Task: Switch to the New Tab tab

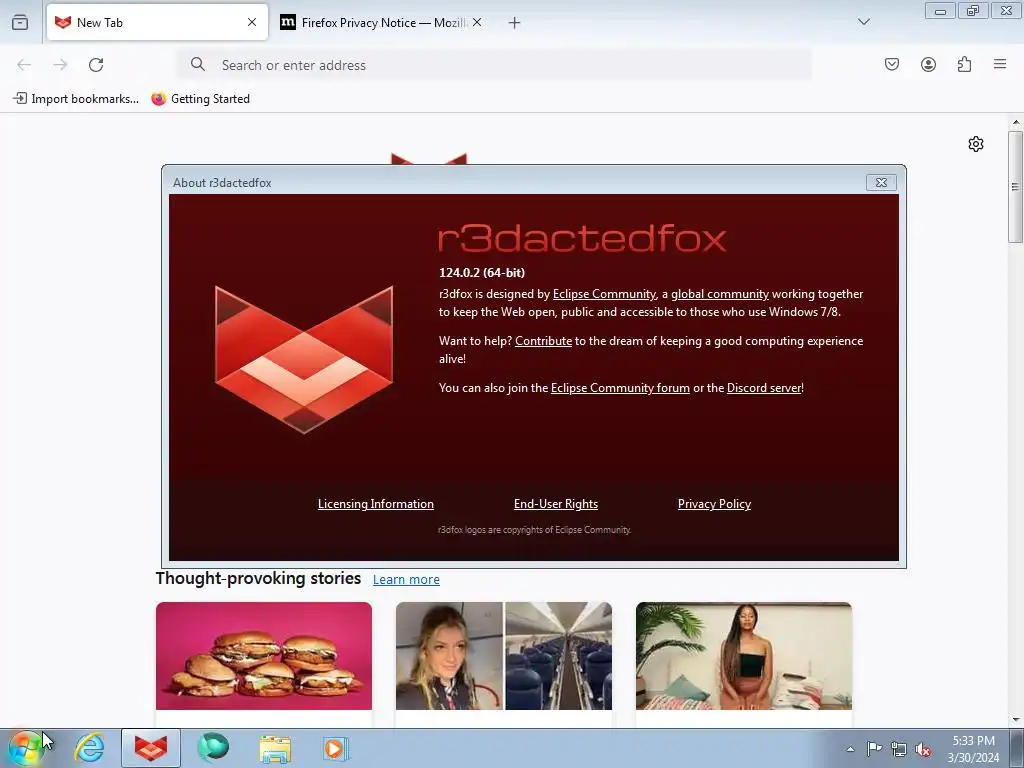Action: click(x=157, y=22)
